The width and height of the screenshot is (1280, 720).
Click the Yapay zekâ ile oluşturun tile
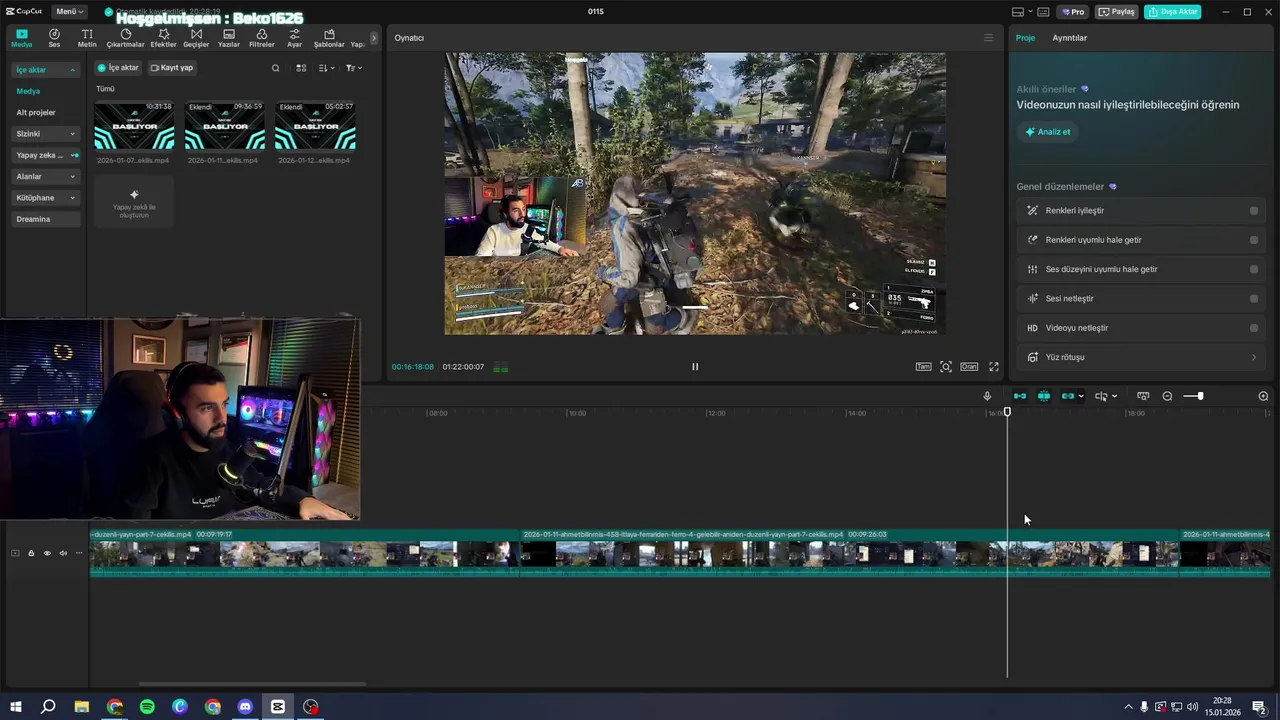(x=134, y=200)
